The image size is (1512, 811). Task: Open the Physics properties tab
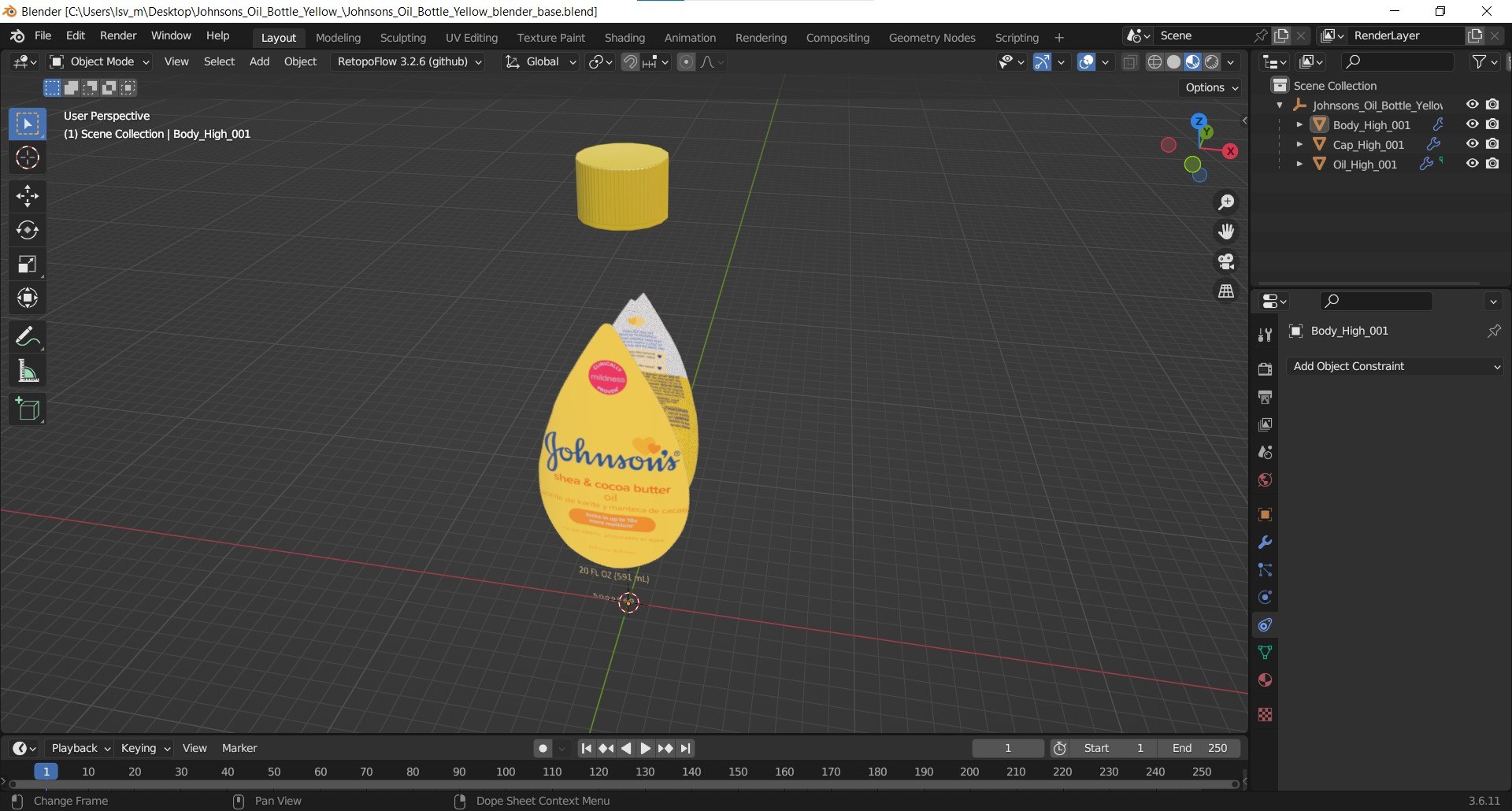coord(1265,598)
